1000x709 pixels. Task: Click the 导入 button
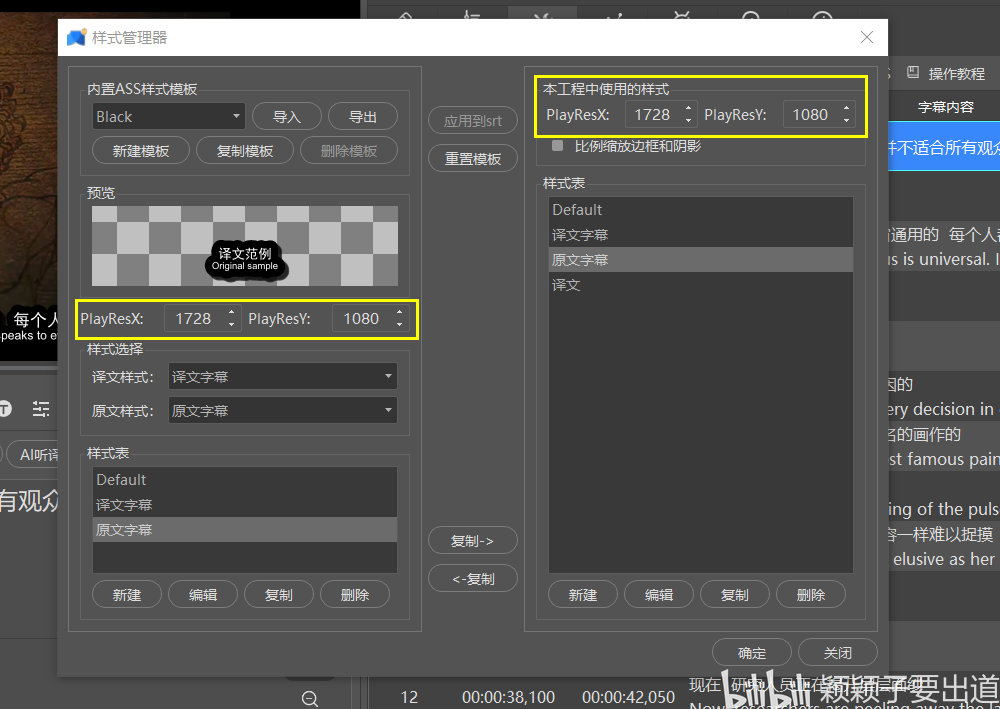[286, 117]
